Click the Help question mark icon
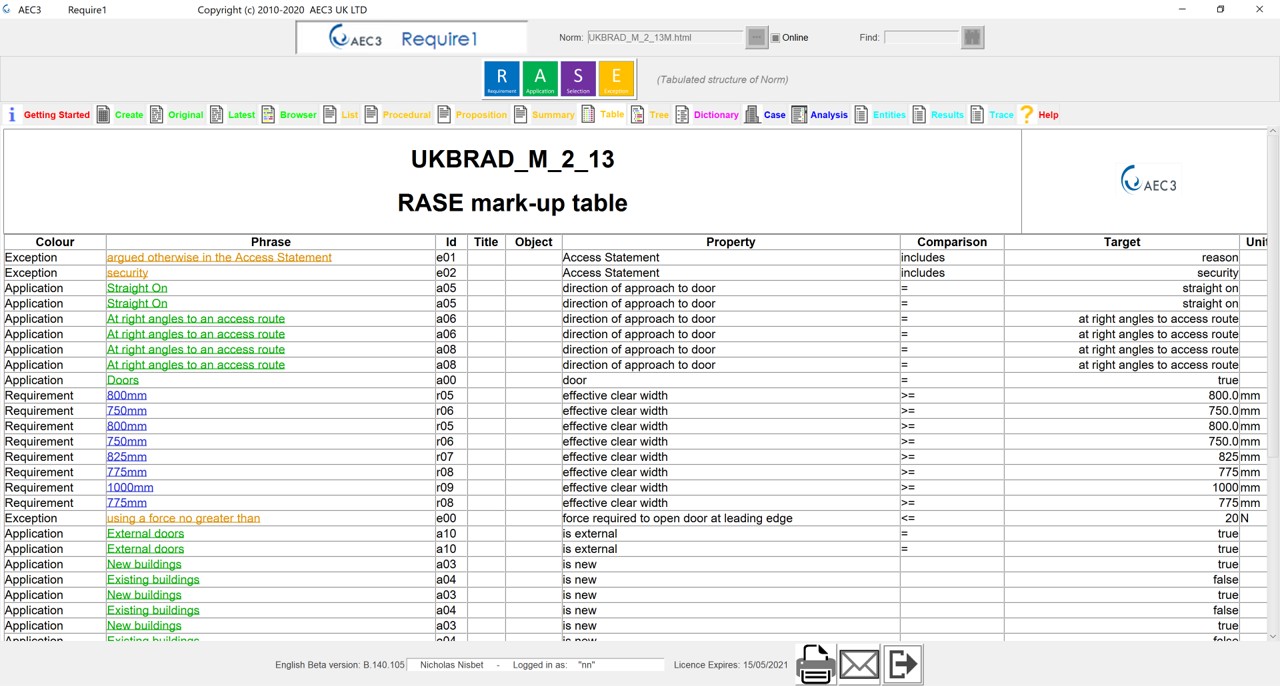The width and height of the screenshot is (1280, 686). [x=1026, y=115]
